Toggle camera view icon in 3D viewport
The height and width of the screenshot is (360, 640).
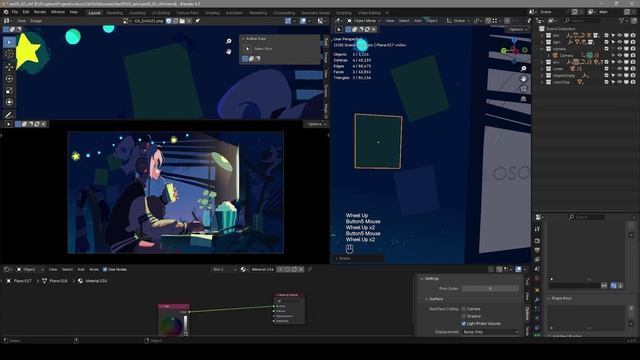(x=524, y=89)
